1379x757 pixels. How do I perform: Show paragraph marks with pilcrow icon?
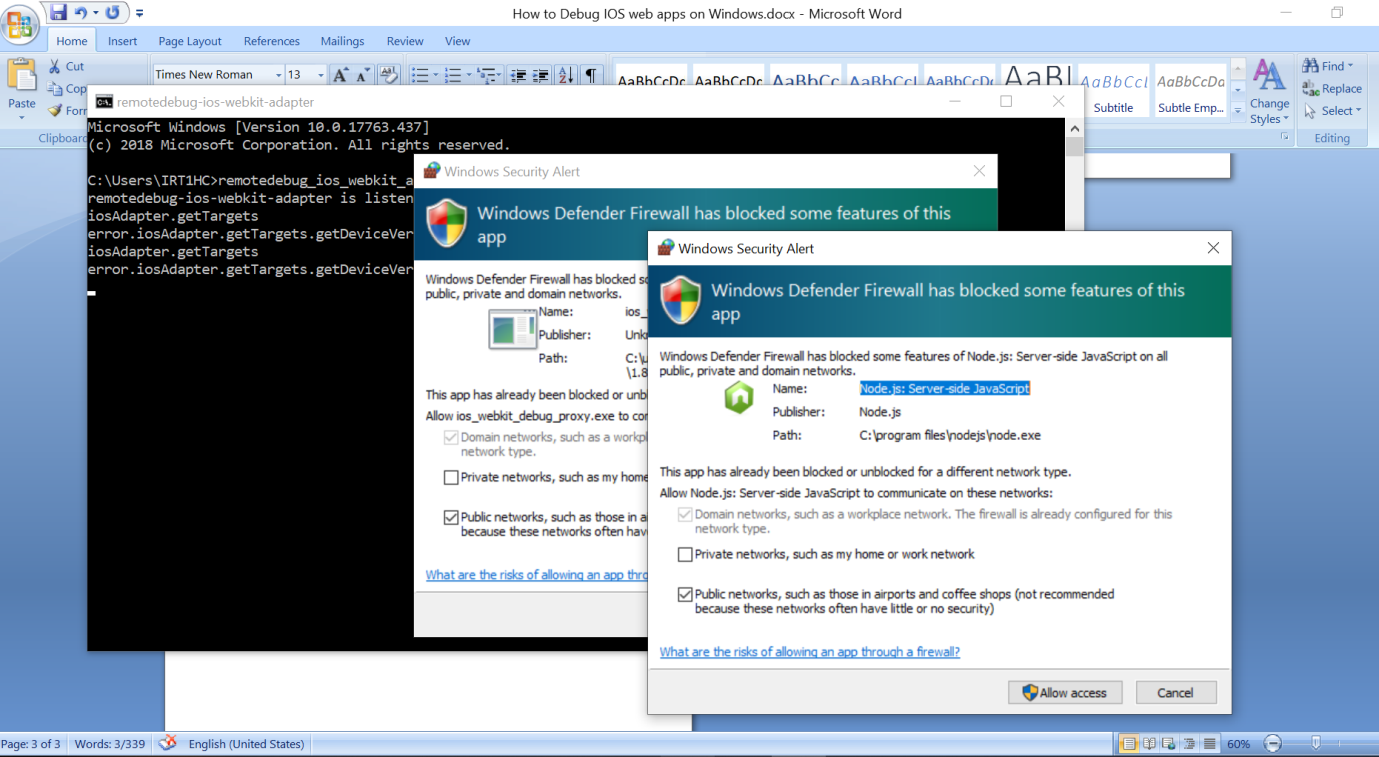[591, 75]
